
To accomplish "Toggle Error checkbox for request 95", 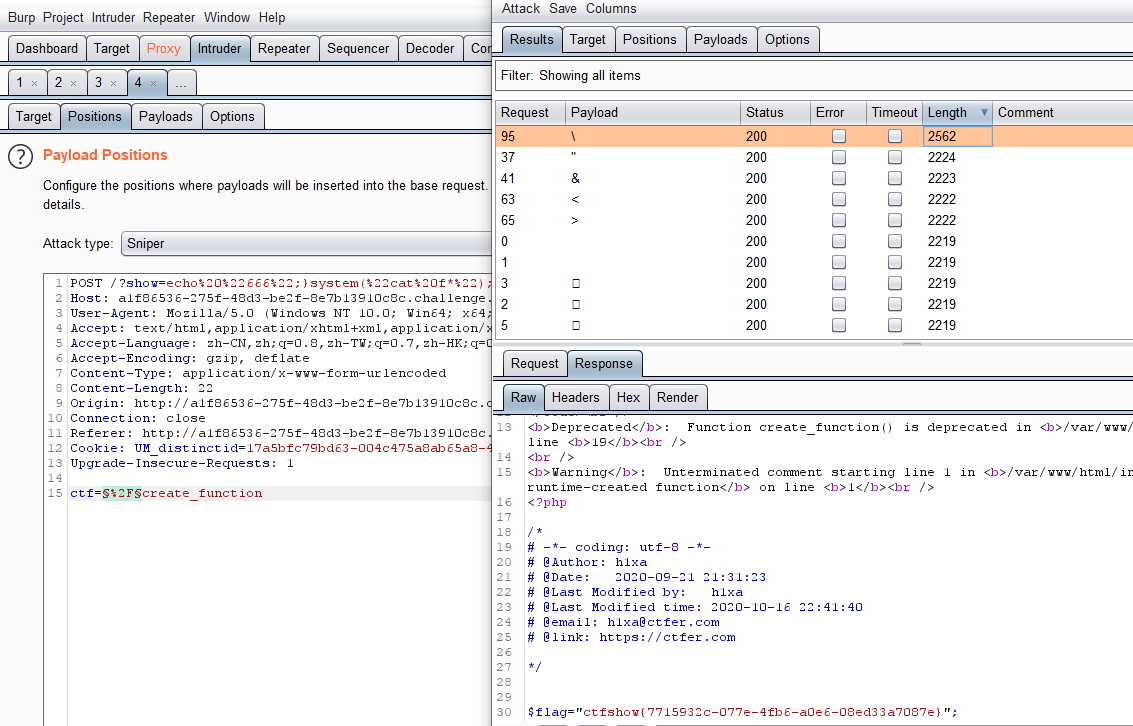I will pyautogui.click(x=839, y=136).
